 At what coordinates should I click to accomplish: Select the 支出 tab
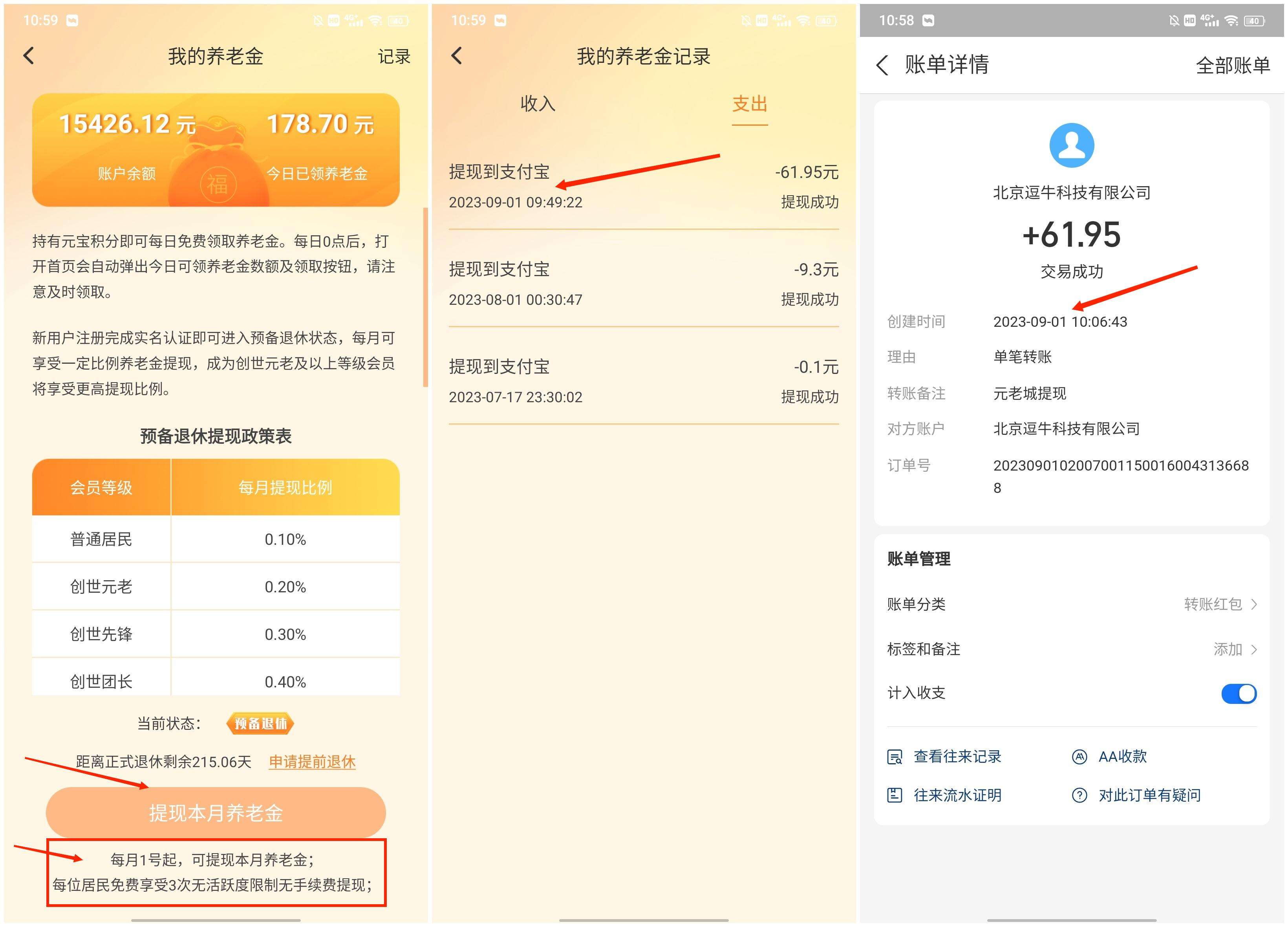[x=749, y=104]
